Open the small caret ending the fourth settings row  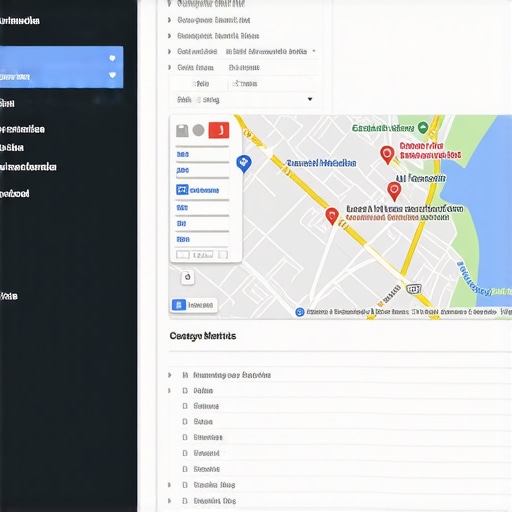point(314,51)
